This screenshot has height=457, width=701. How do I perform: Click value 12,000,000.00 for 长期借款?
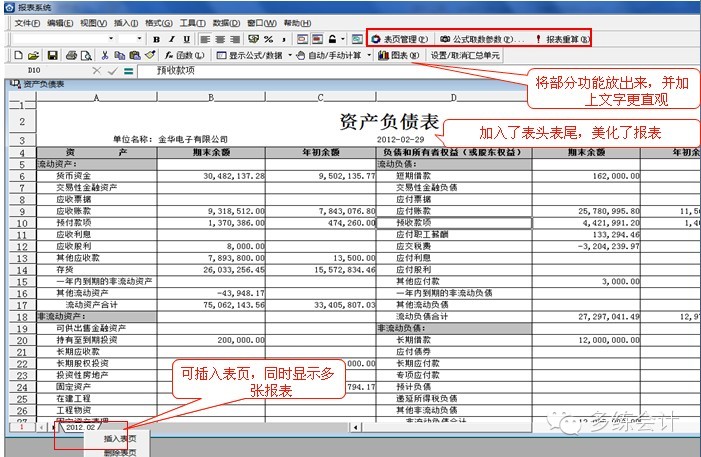(609, 340)
